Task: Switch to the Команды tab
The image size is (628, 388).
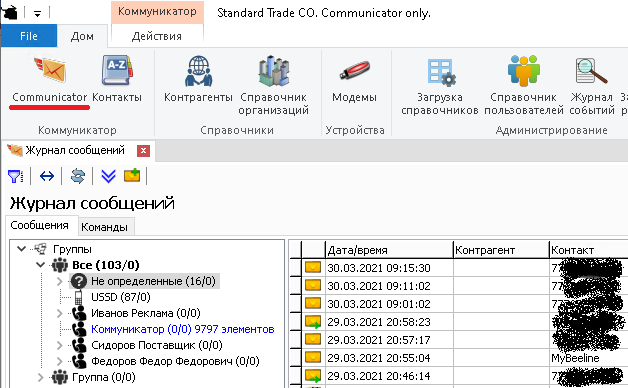Action: point(105,227)
